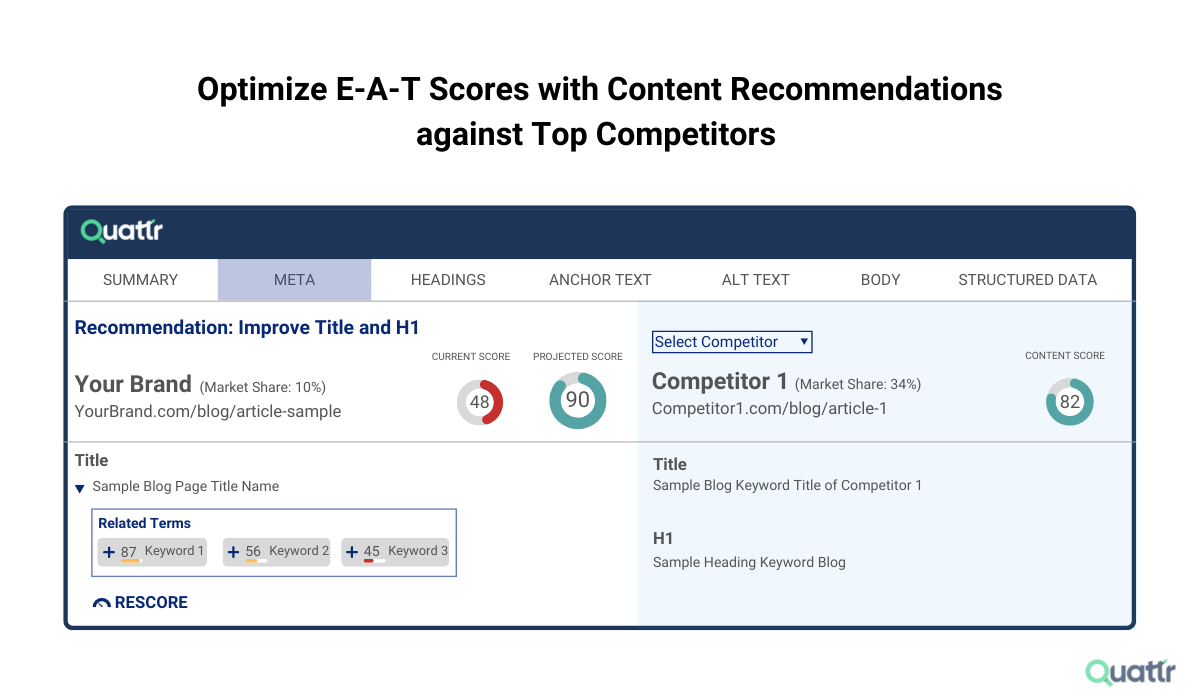1200x700 pixels.
Task: Click the rescore gauge icon
Action: (101, 604)
